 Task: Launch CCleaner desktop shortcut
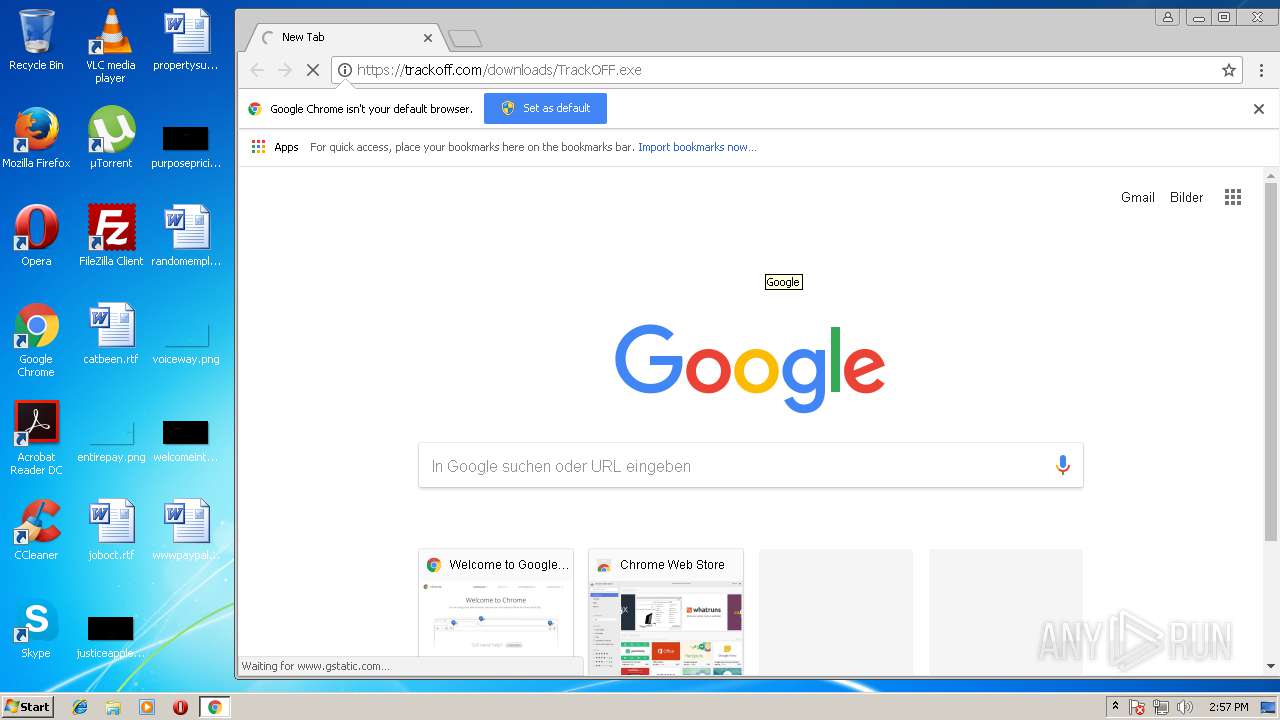[x=36, y=530]
